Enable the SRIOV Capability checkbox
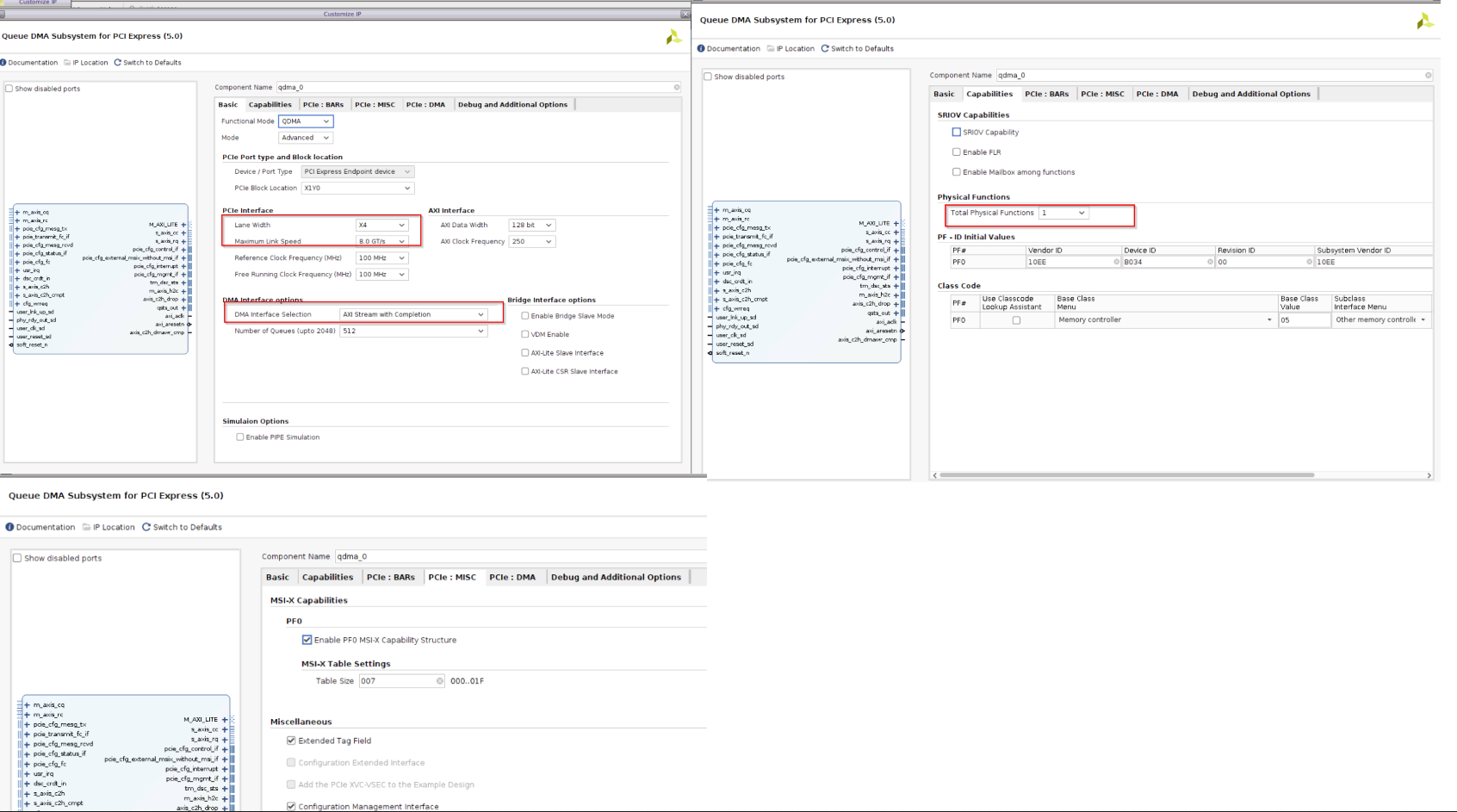The width and height of the screenshot is (1457, 812). click(x=956, y=133)
